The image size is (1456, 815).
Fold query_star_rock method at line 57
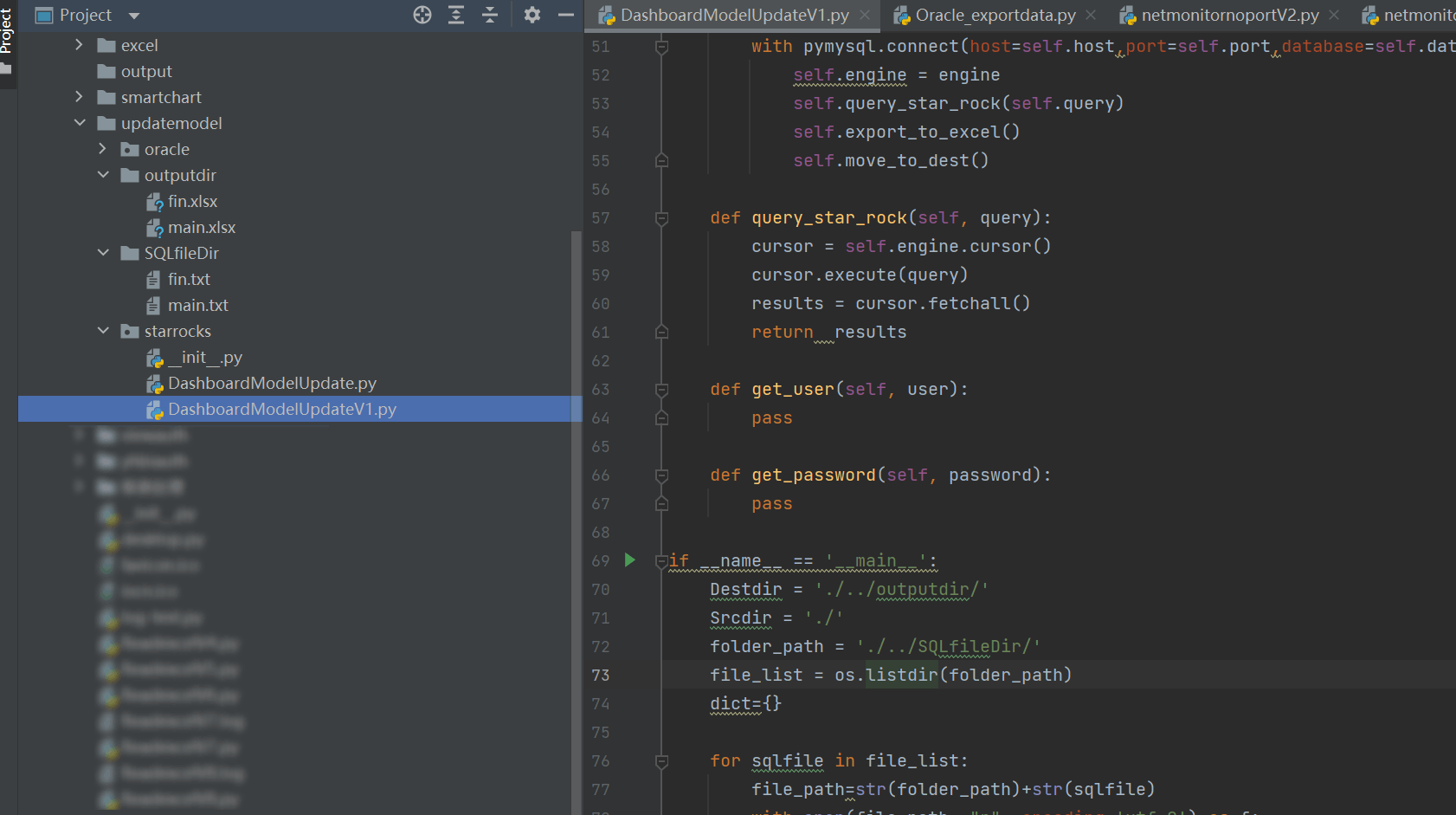point(661,218)
